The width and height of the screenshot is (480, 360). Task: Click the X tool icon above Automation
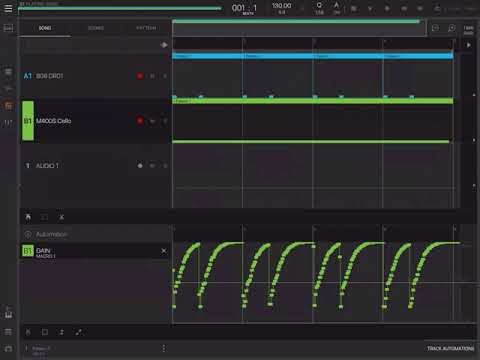coord(62,217)
